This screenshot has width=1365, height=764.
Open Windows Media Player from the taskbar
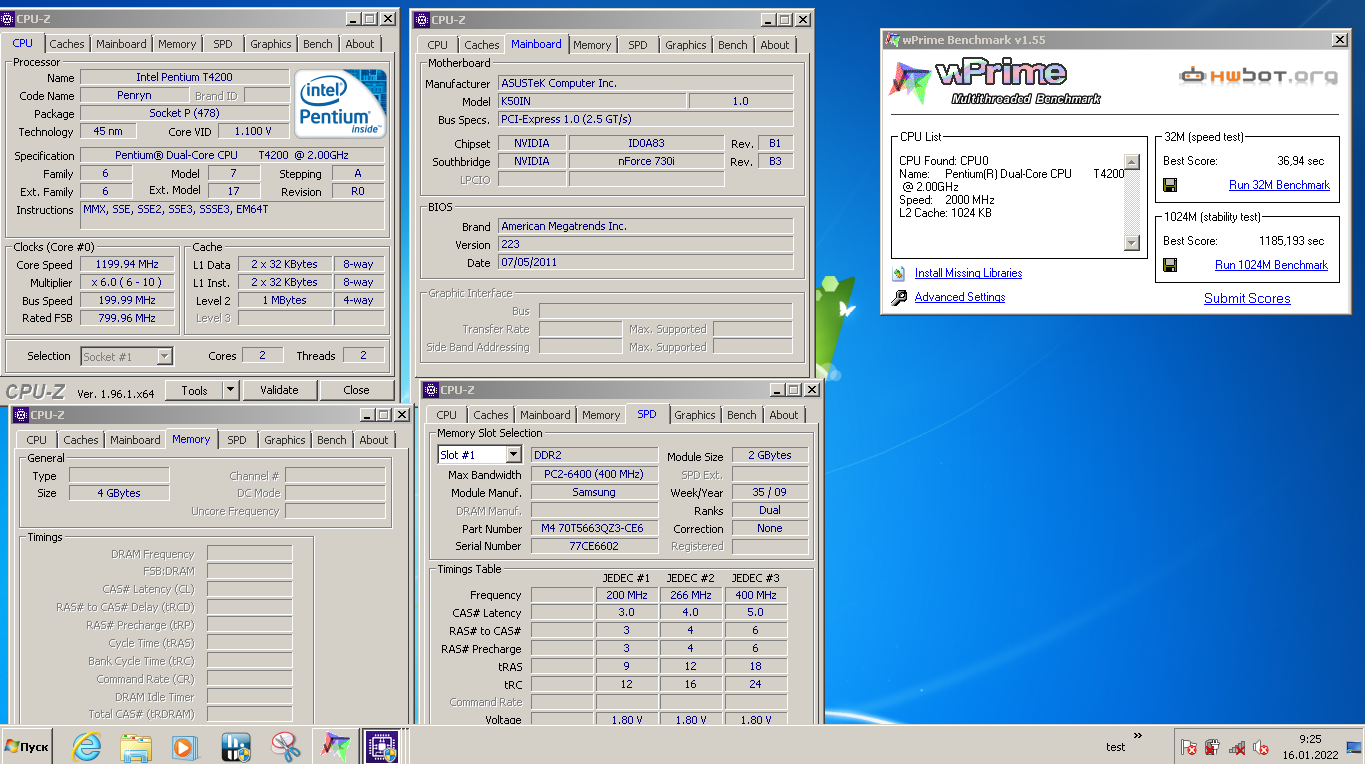pyautogui.click(x=185, y=746)
